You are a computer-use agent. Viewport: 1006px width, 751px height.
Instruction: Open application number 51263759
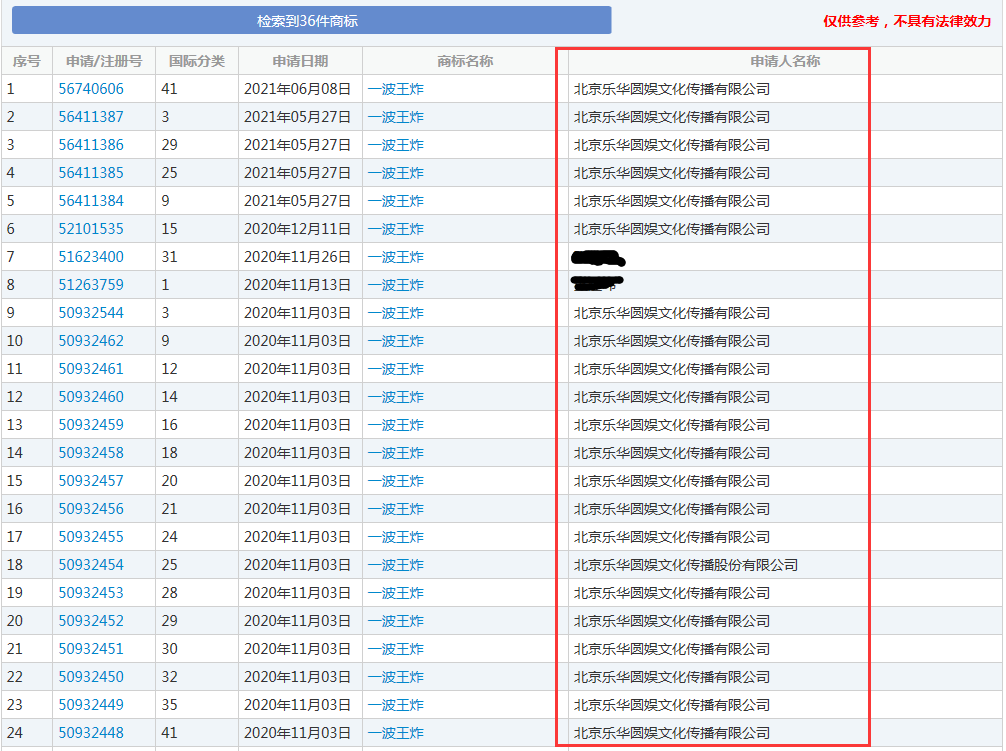[91, 285]
